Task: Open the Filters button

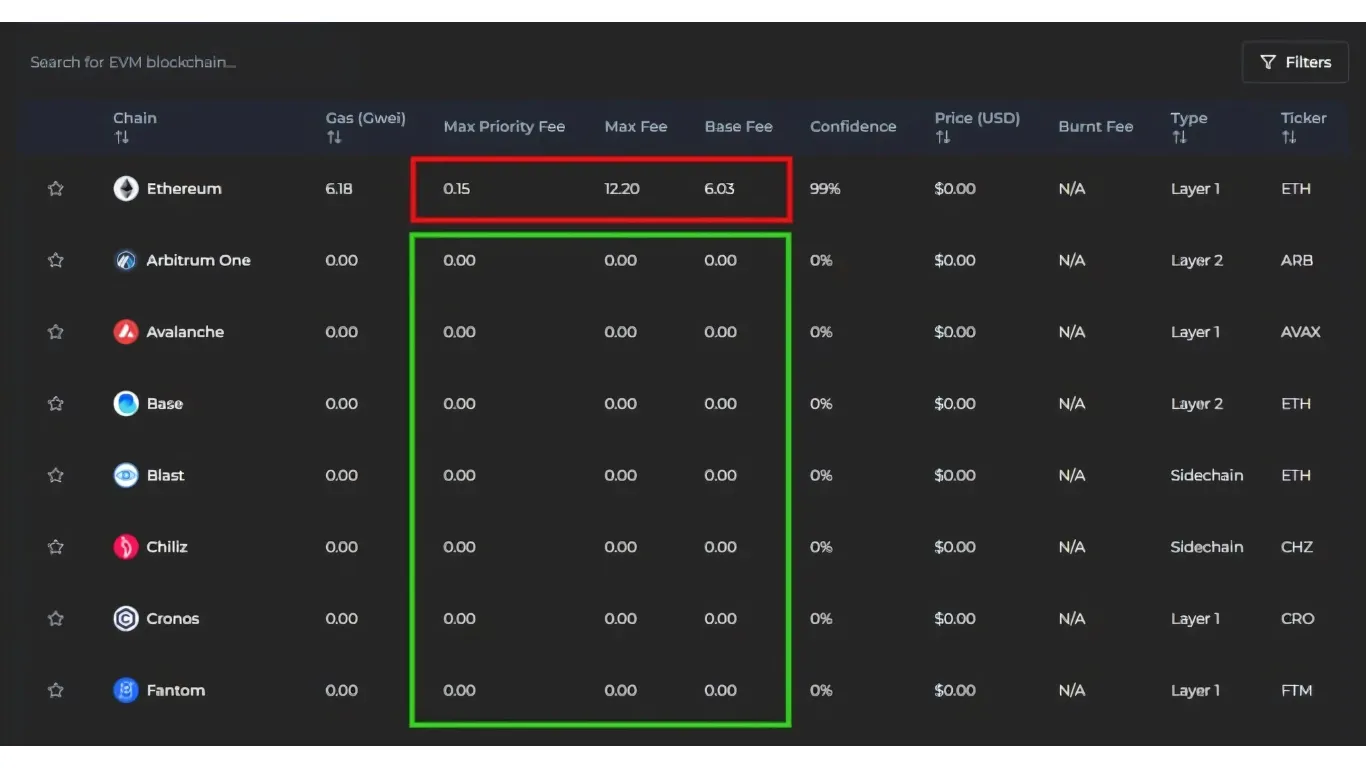Action: click(1295, 62)
